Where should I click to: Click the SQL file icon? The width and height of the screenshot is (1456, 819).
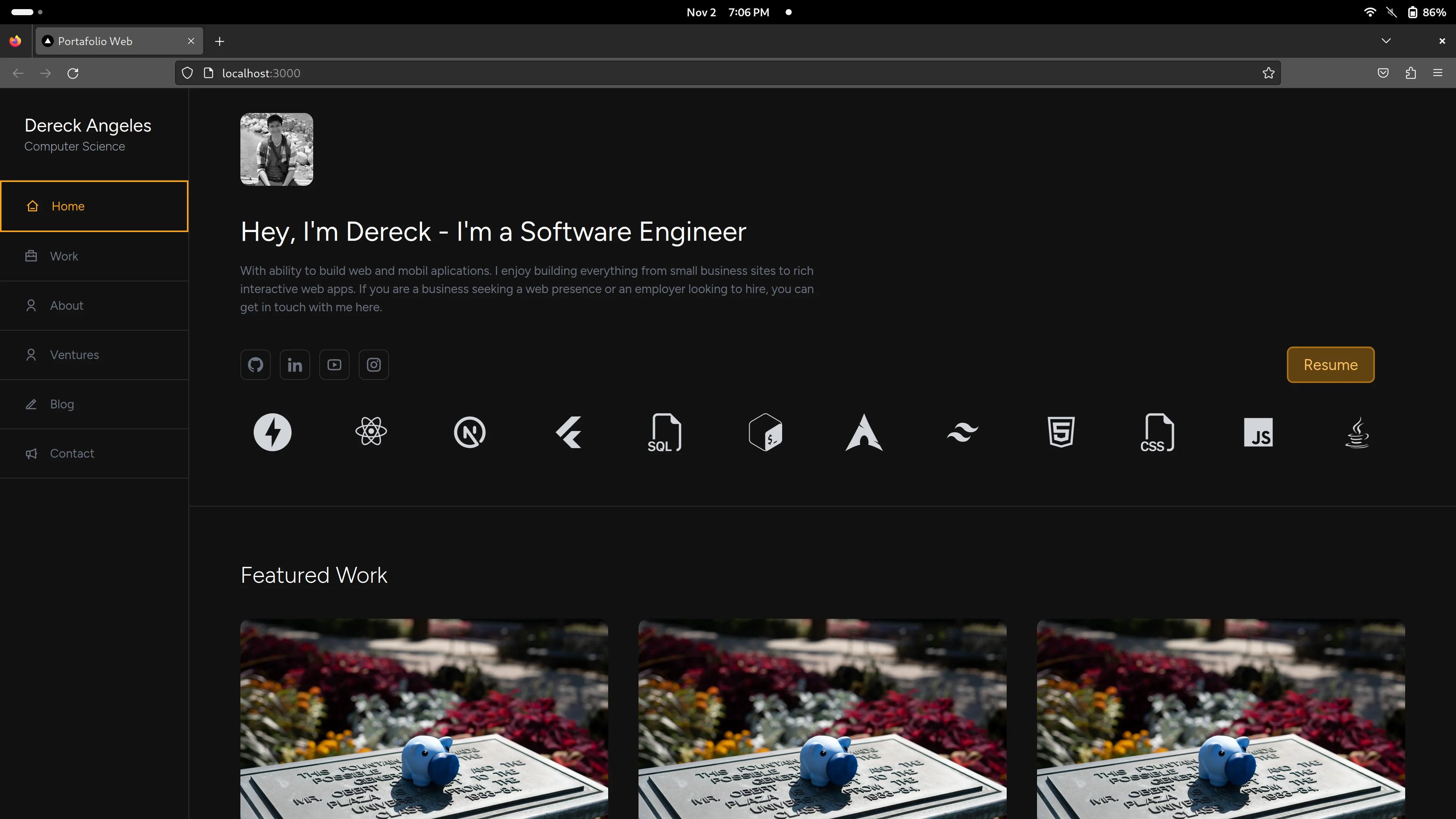664,432
